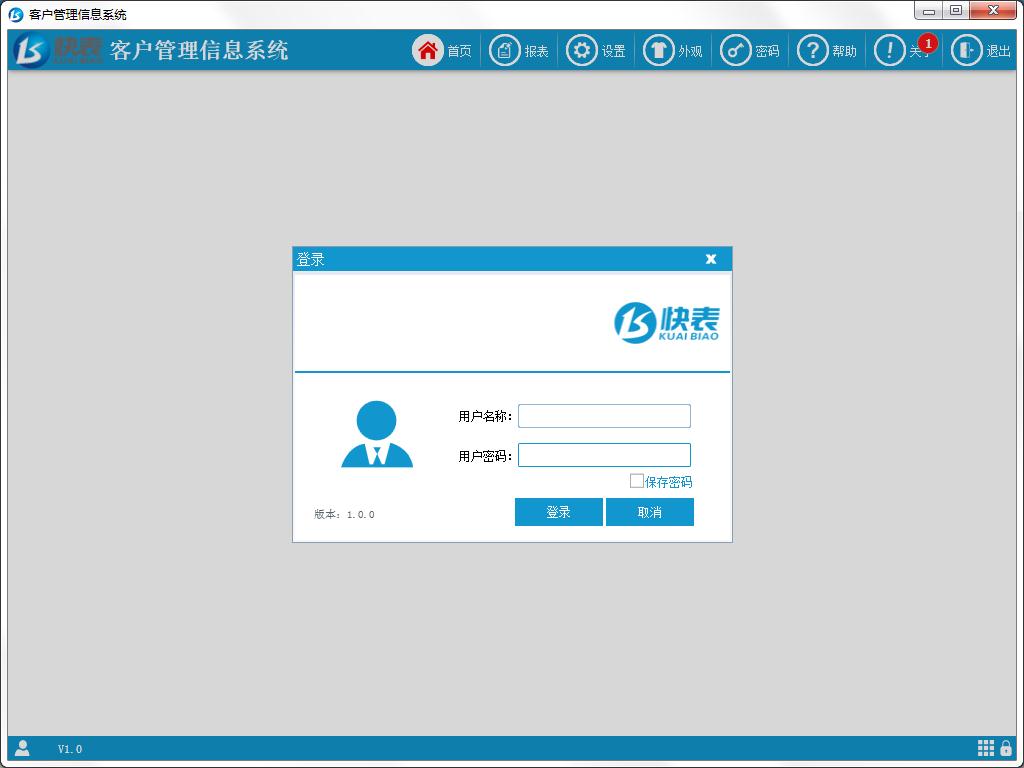Close the main application window
This screenshot has height=768, width=1024.
click(x=993, y=10)
